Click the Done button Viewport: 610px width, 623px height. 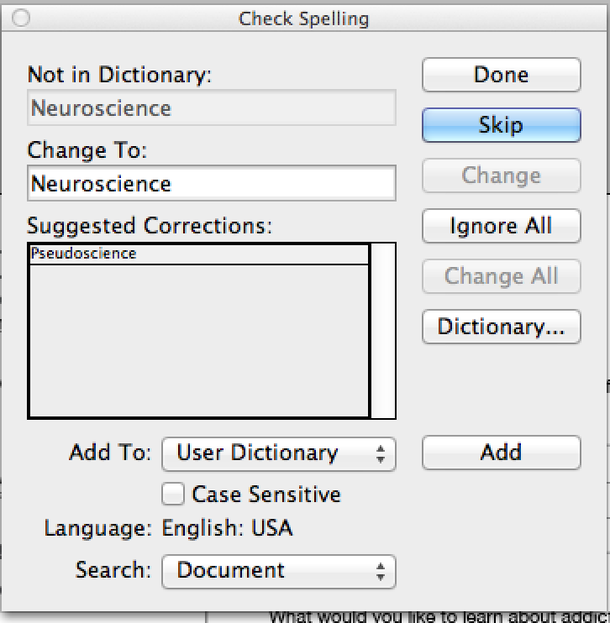[501, 75]
